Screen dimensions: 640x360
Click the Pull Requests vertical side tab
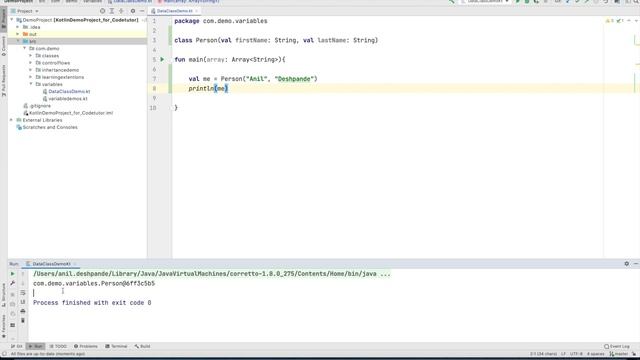tap(4, 80)
